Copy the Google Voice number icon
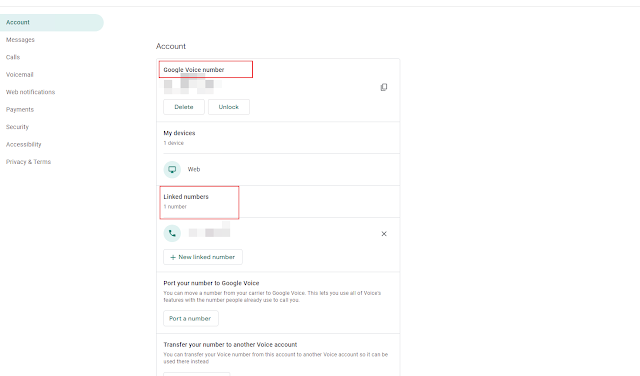The height and width of the screenshot is (376, 640). click(x=384, y=87)
